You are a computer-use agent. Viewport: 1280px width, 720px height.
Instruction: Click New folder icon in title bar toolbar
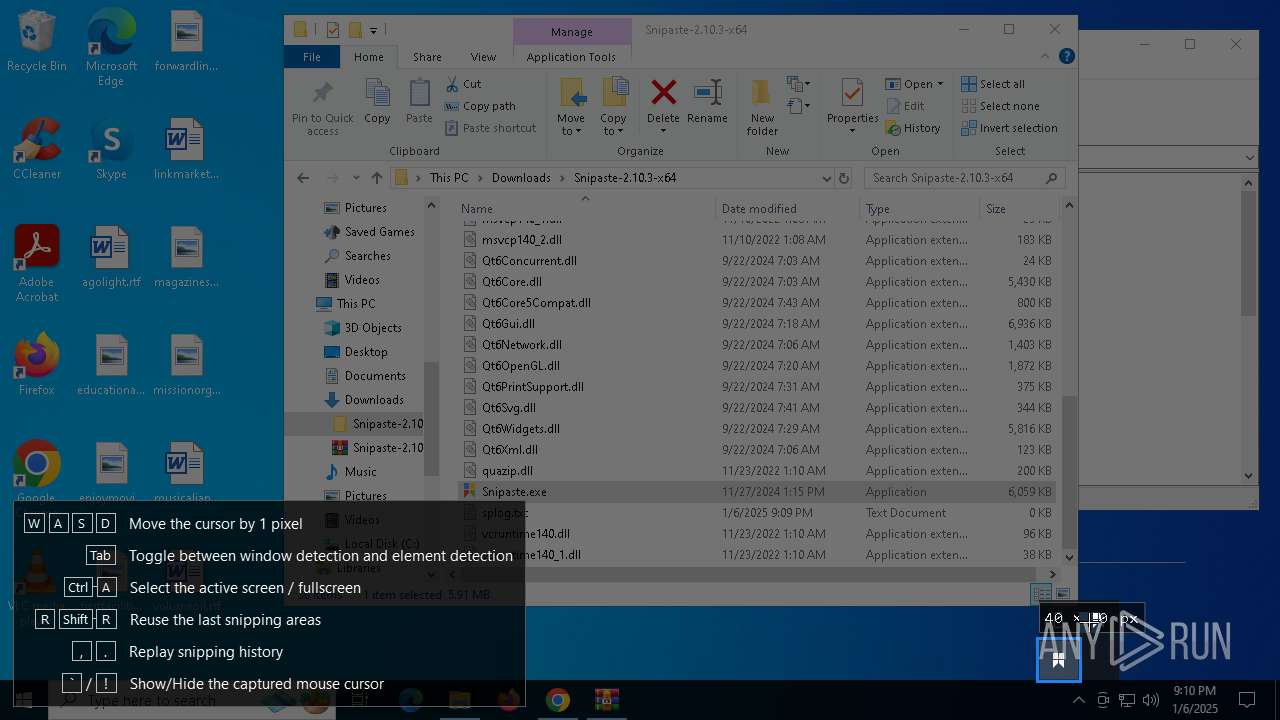(354, 30)
